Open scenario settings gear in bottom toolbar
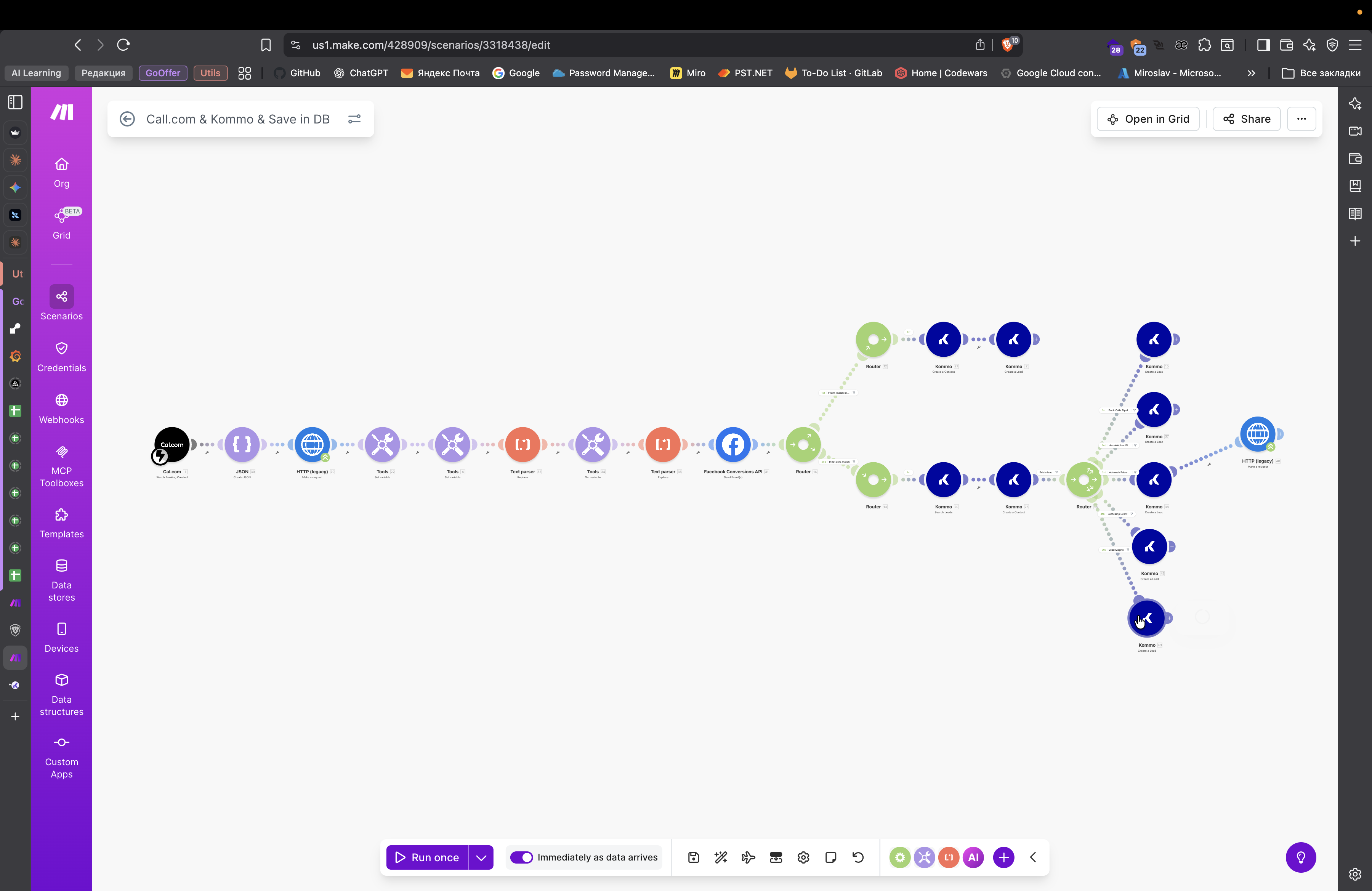 803,857
